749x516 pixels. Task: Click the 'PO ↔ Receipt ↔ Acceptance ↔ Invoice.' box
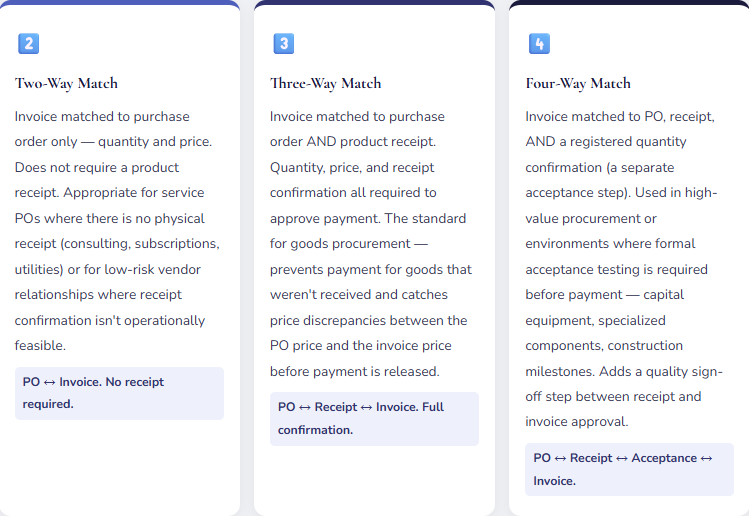(629, 469)
